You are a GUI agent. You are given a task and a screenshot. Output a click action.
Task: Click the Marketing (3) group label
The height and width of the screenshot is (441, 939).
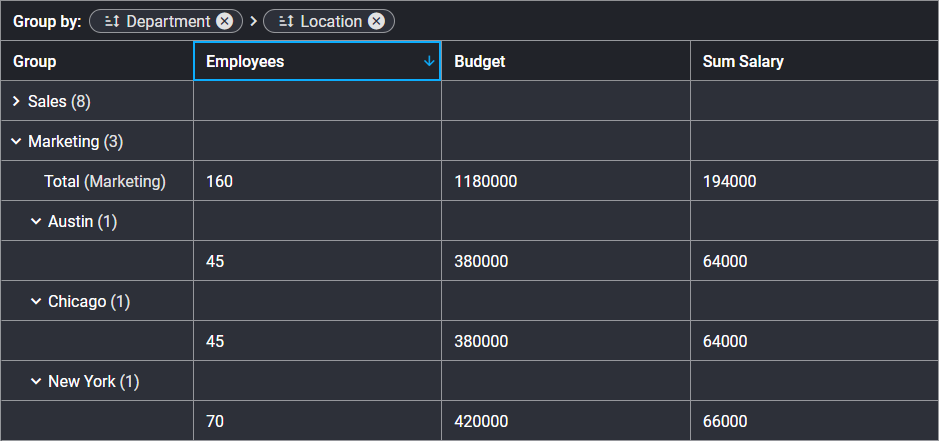(x=75, y=141)
